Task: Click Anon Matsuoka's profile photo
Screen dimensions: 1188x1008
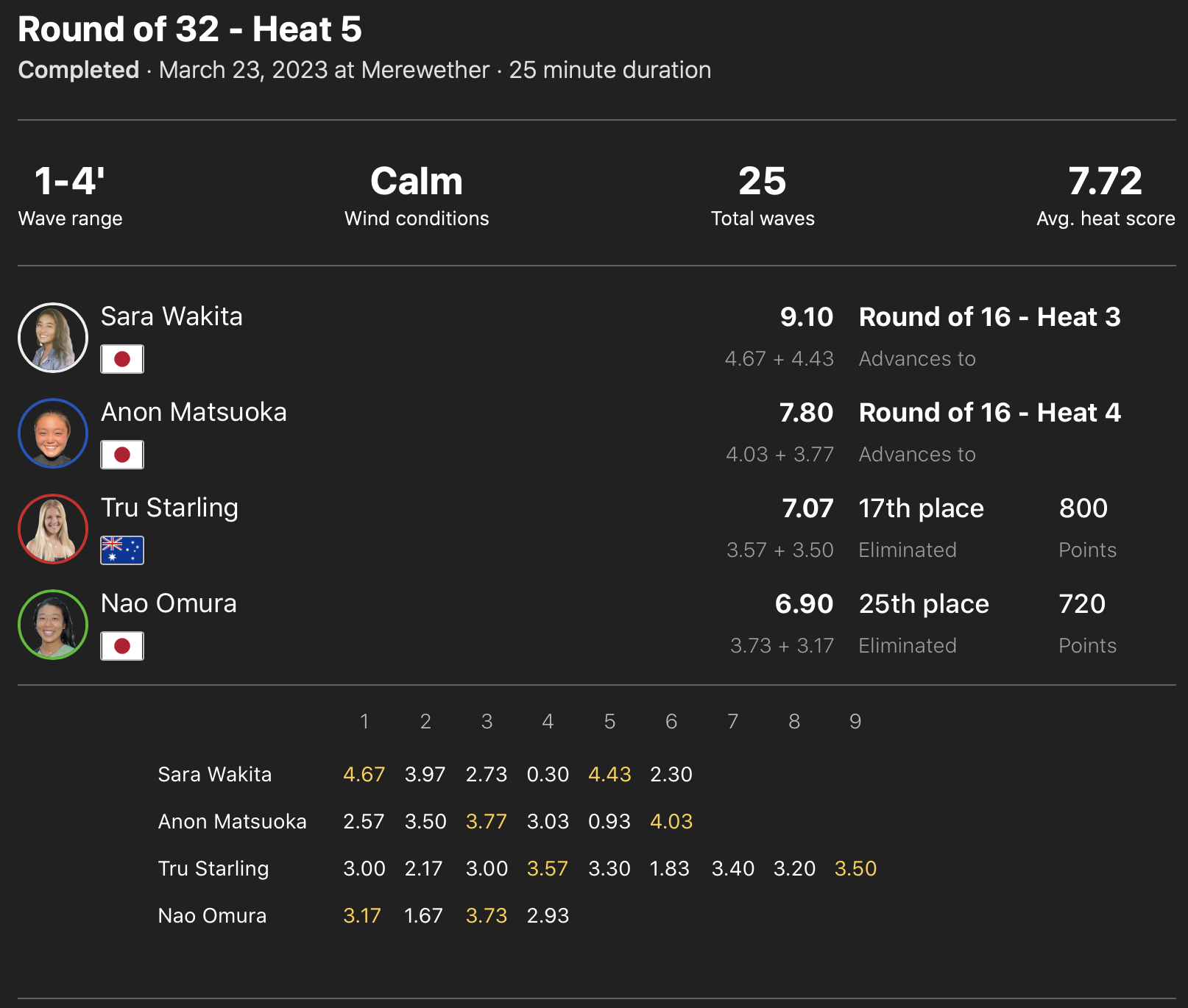Action: [x=53, y=433]
